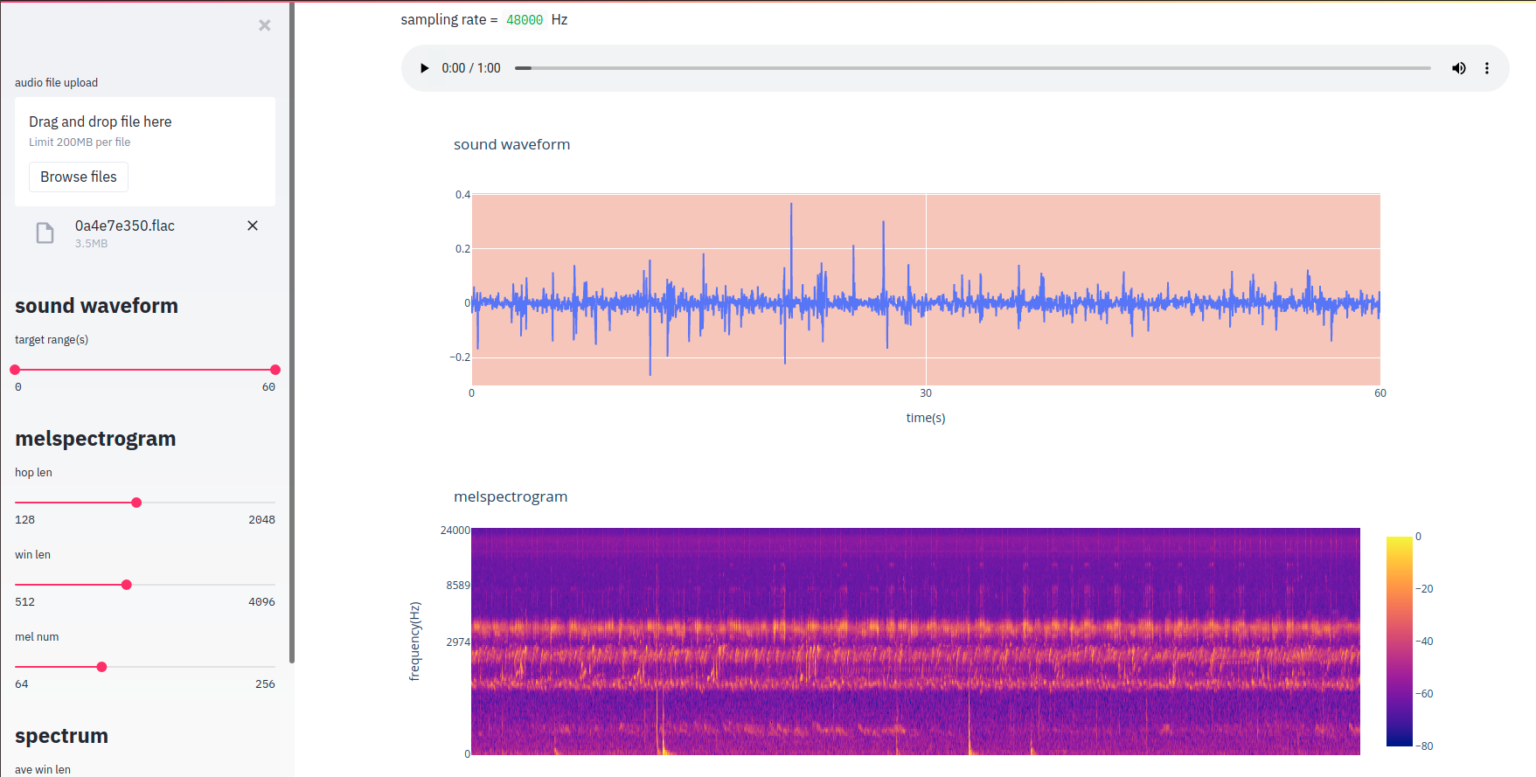Click the audio player seek bar

click(x=972, y=68)
